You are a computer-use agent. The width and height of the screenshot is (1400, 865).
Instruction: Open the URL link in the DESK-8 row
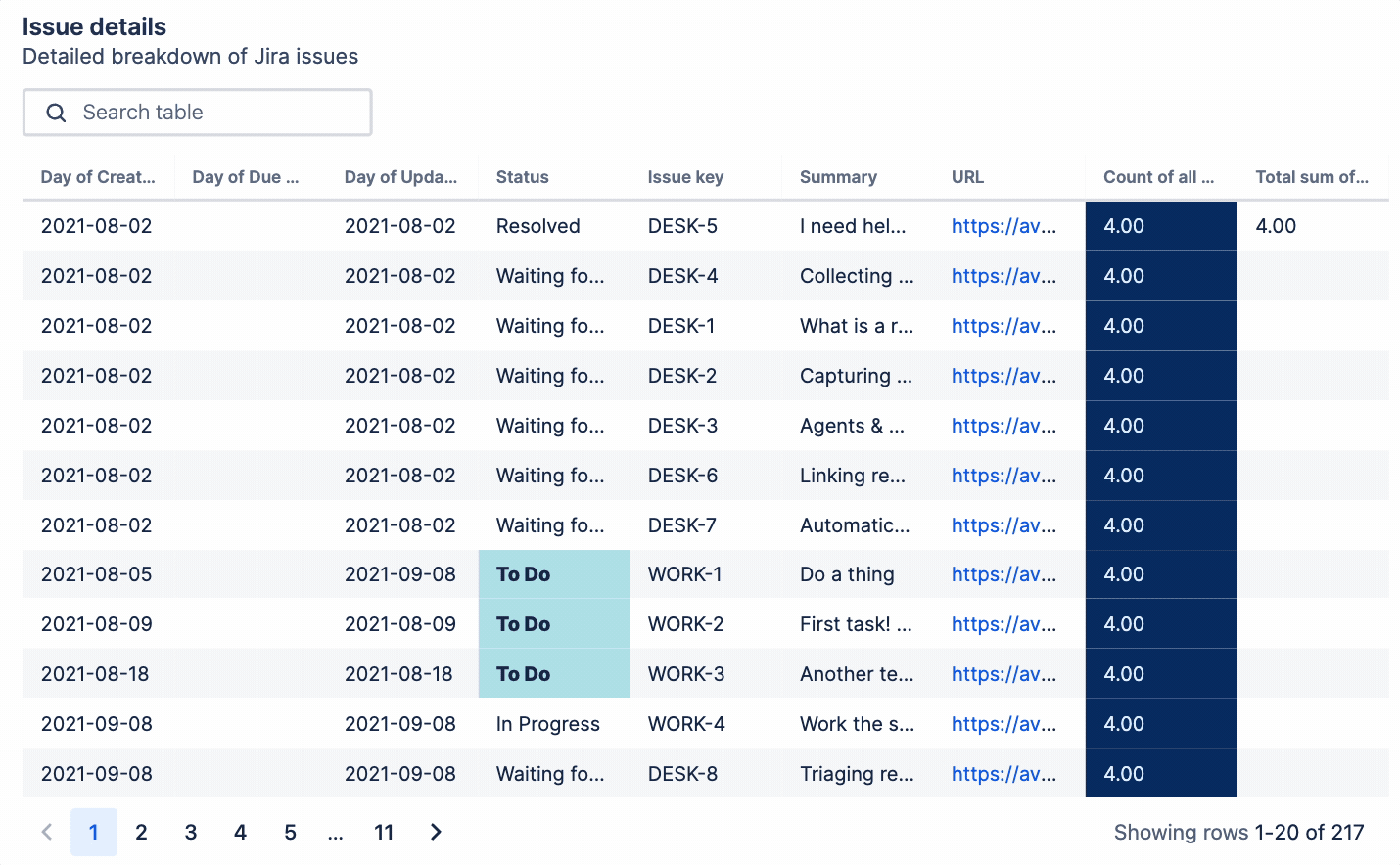(1003, 773)
